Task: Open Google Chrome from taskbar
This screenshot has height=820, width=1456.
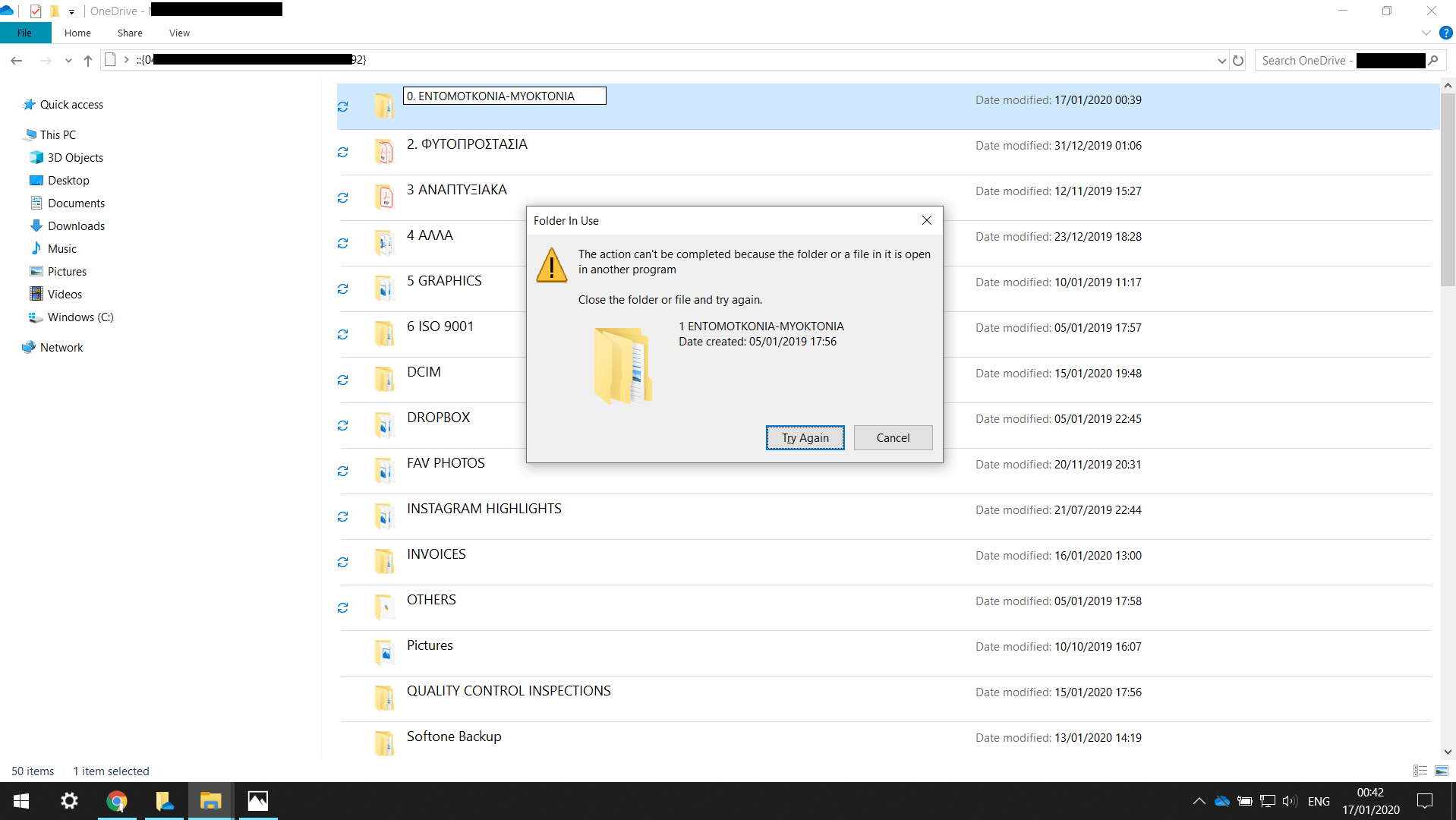Action: pyautogui.click(x=117, y=801)
